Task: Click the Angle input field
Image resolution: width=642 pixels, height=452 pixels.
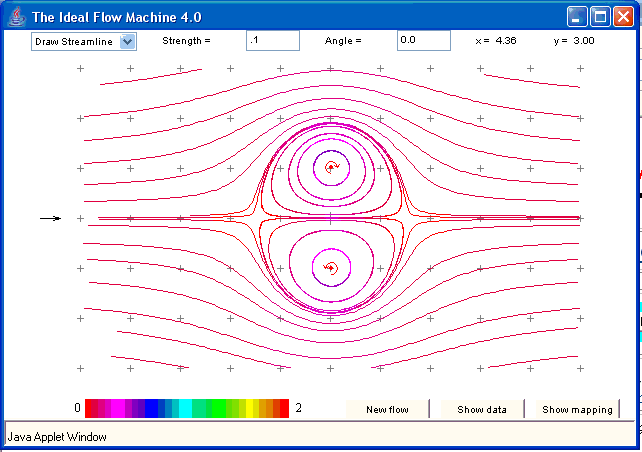Action: pyautogui.click(x=424, y=41)
